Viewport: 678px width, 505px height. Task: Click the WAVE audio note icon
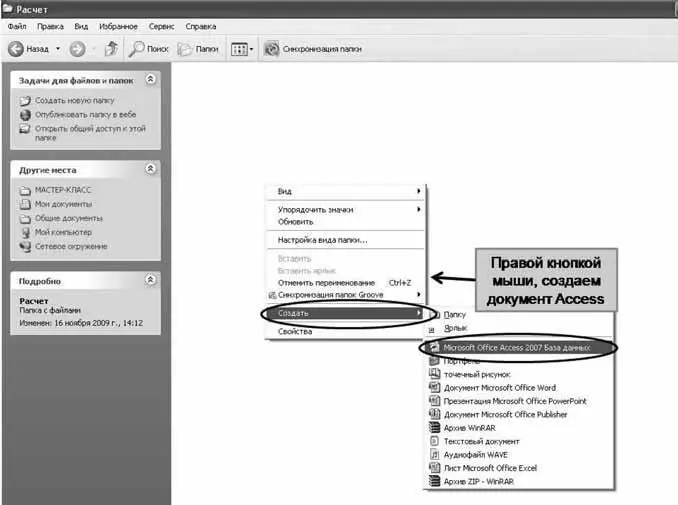(434, 454)
